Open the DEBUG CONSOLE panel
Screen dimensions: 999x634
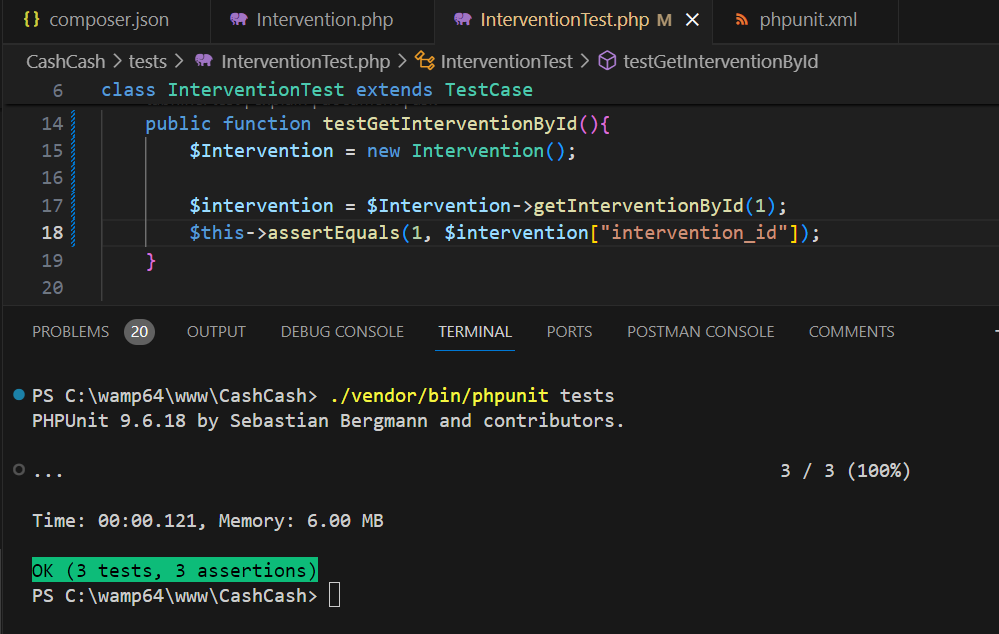[x=342, y=332]
